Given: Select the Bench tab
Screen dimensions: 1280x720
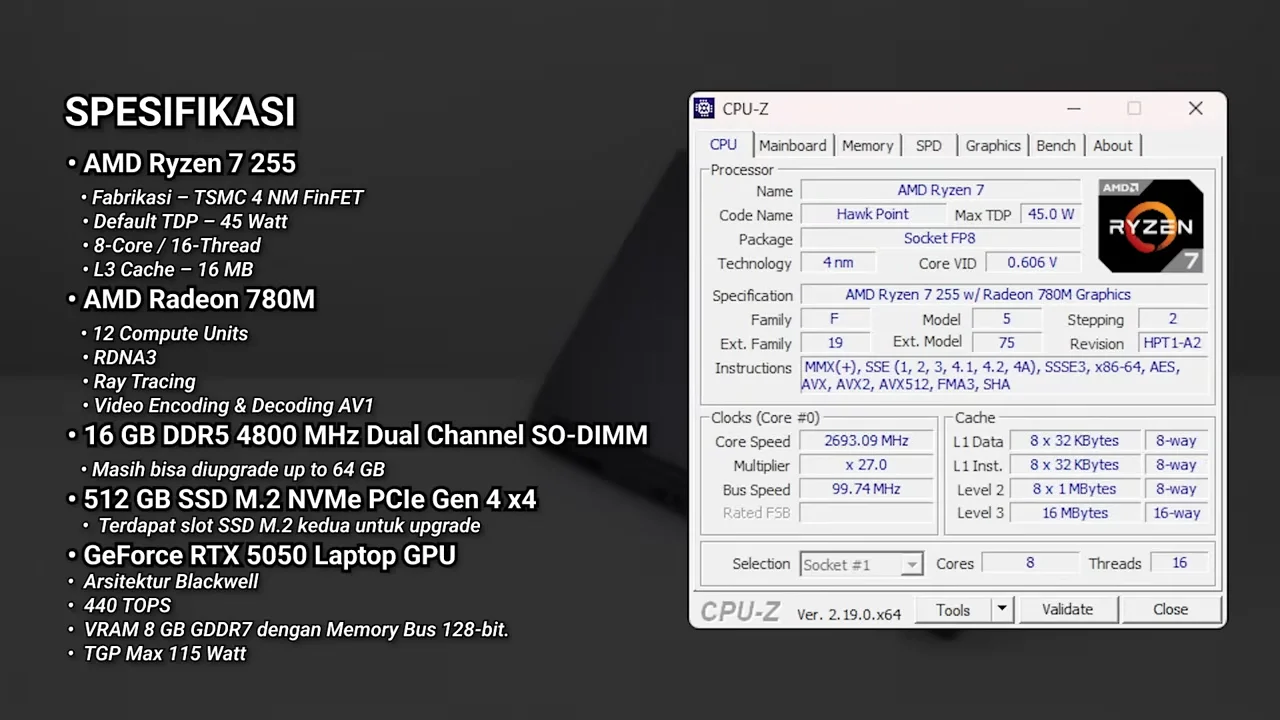Looking at the screenshot, I should pyautogui.click(x=1056, y=145).
